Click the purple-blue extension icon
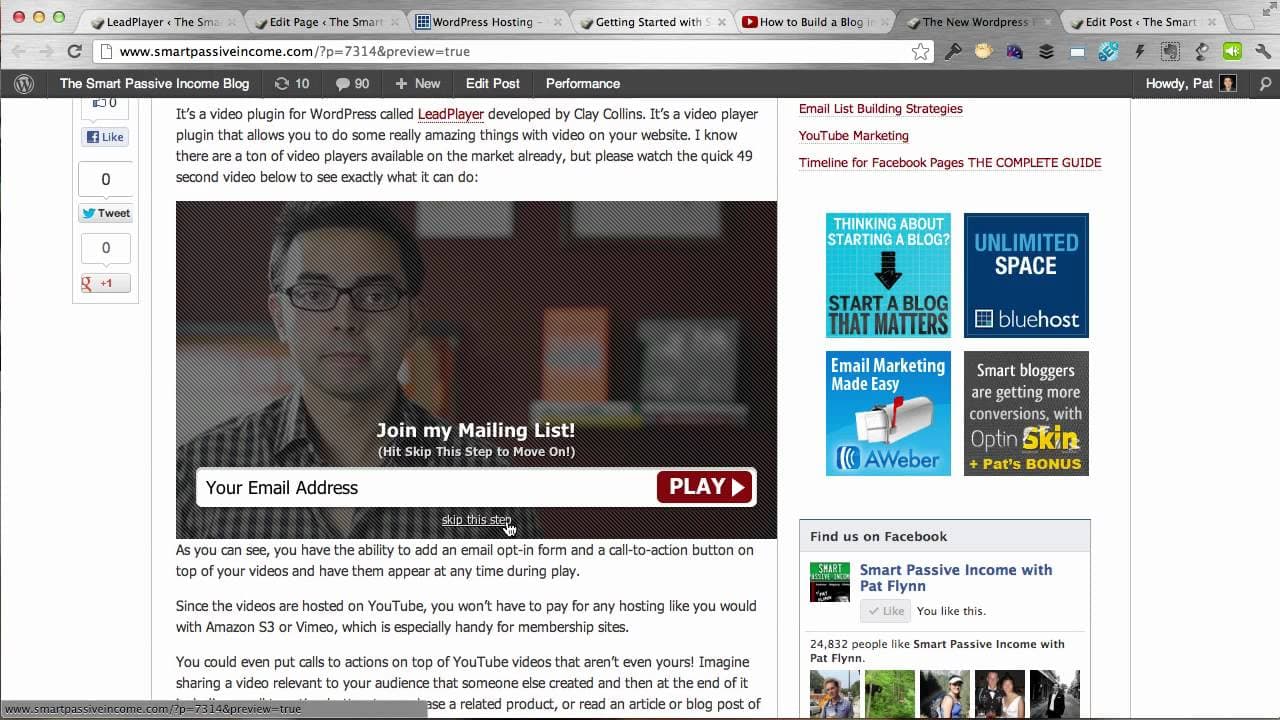 (1015, 52)
